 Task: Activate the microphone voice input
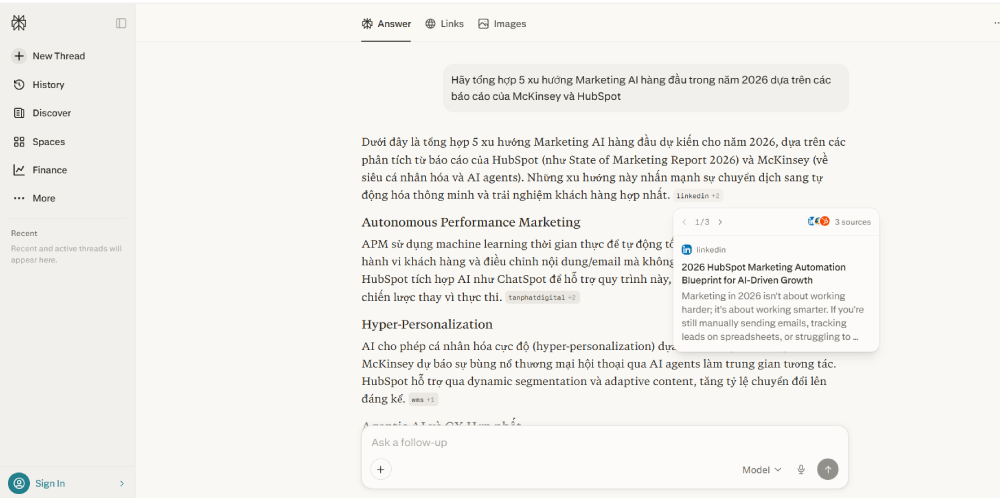point(801,470)
